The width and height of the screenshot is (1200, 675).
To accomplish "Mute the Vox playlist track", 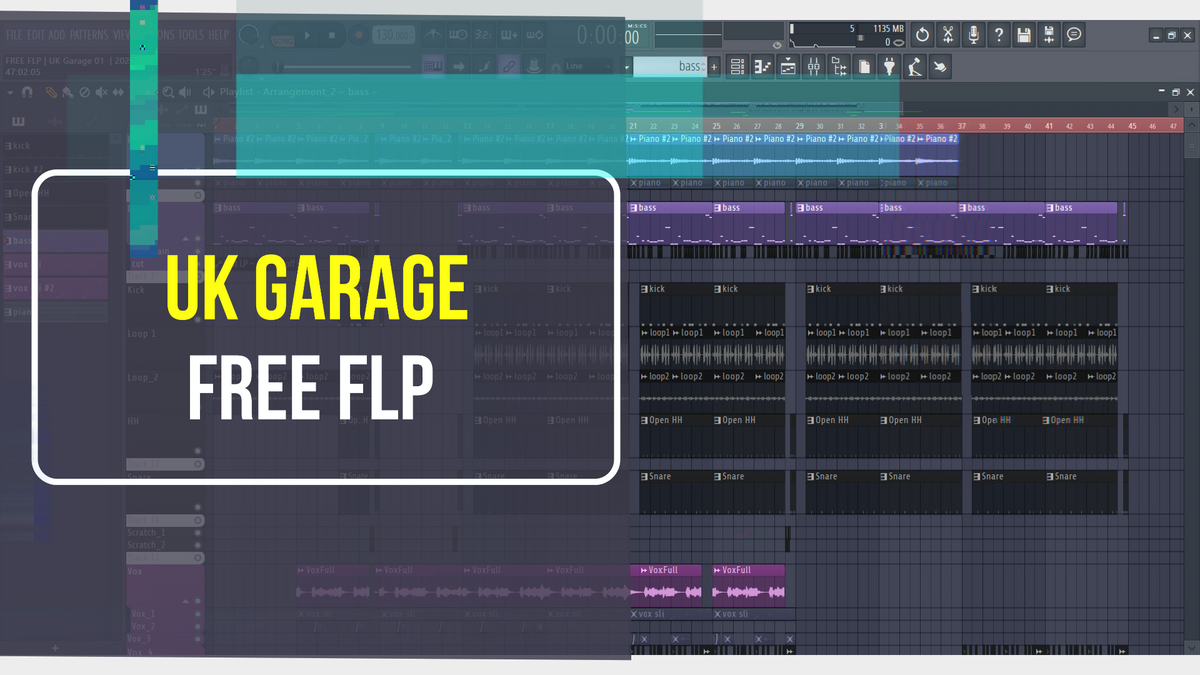I will pyautogui.click(x=197, y=601).
